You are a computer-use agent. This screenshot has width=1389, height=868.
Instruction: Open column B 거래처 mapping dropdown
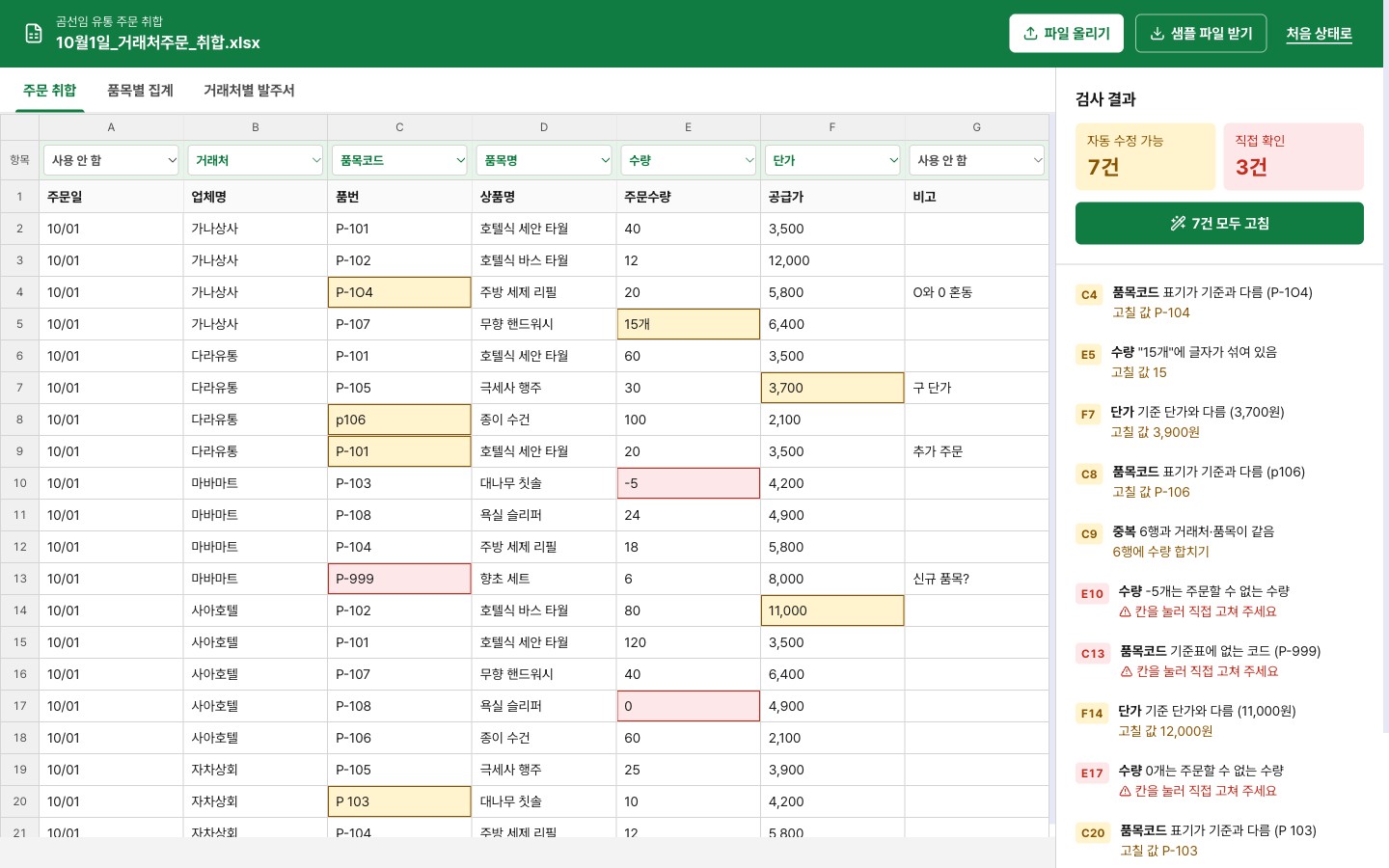(x=256, y=160)
